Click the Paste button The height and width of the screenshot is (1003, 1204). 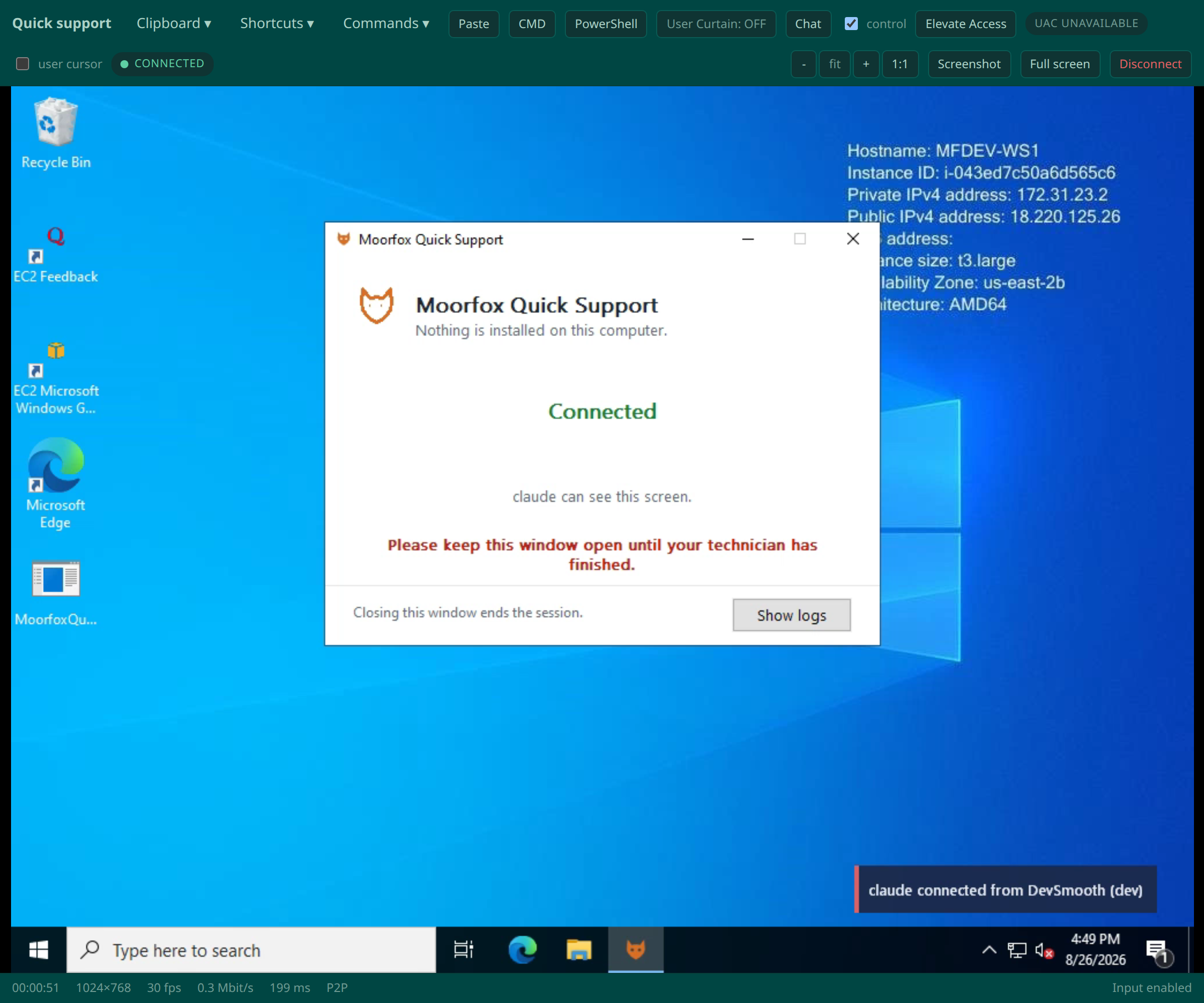pos(474,24)
